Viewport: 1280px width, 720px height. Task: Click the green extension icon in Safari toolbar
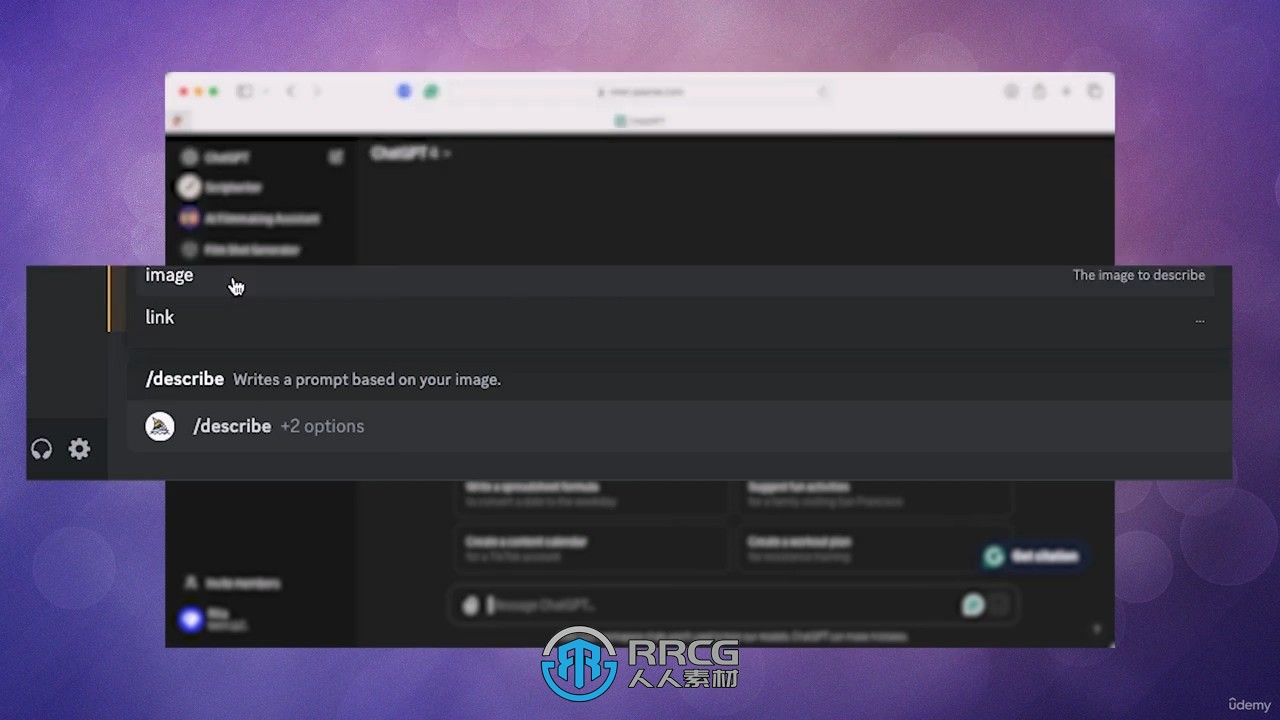[431, 91]
